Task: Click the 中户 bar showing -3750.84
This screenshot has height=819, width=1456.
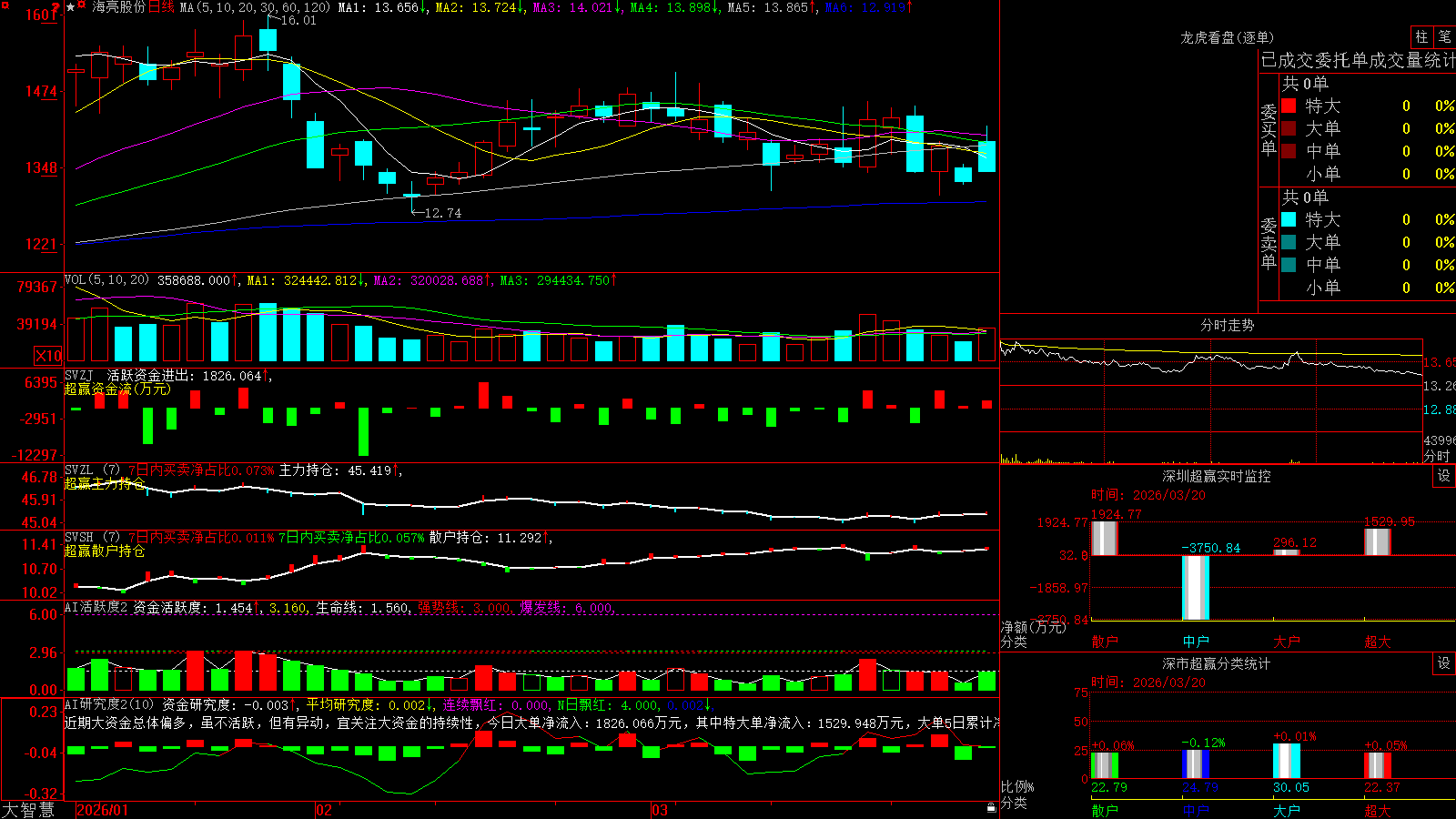Action: tap(1196, 588)
